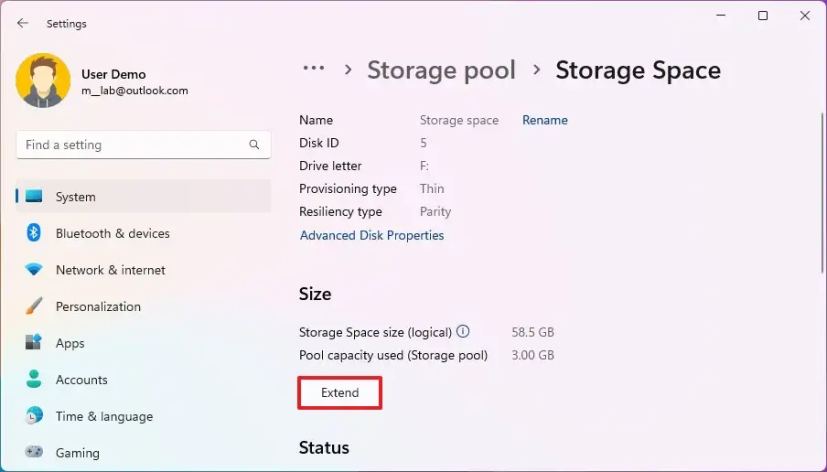The image size is (827, 472).
Task: Focus the Find a setting search box
Action: pyautogui.click(x=130, y=145)
